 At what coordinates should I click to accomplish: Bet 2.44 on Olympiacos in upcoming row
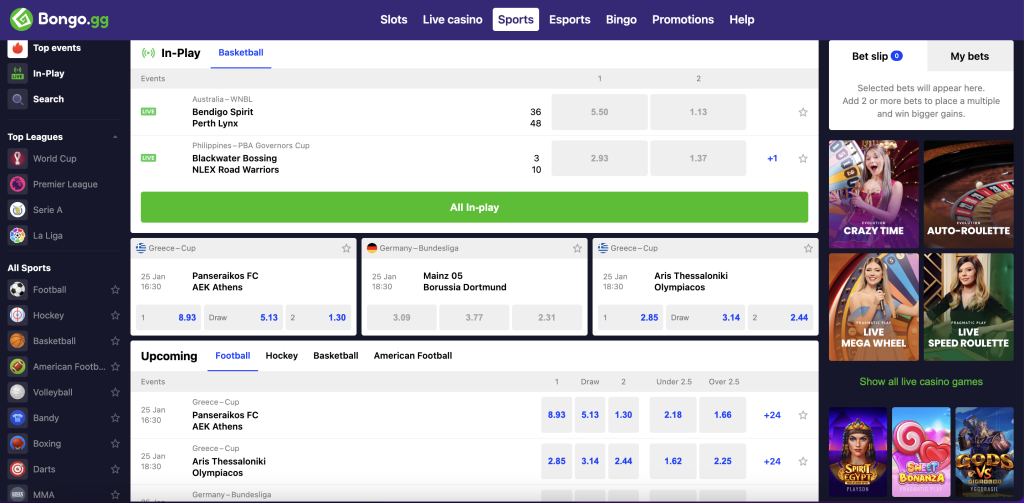coord(624,461)
